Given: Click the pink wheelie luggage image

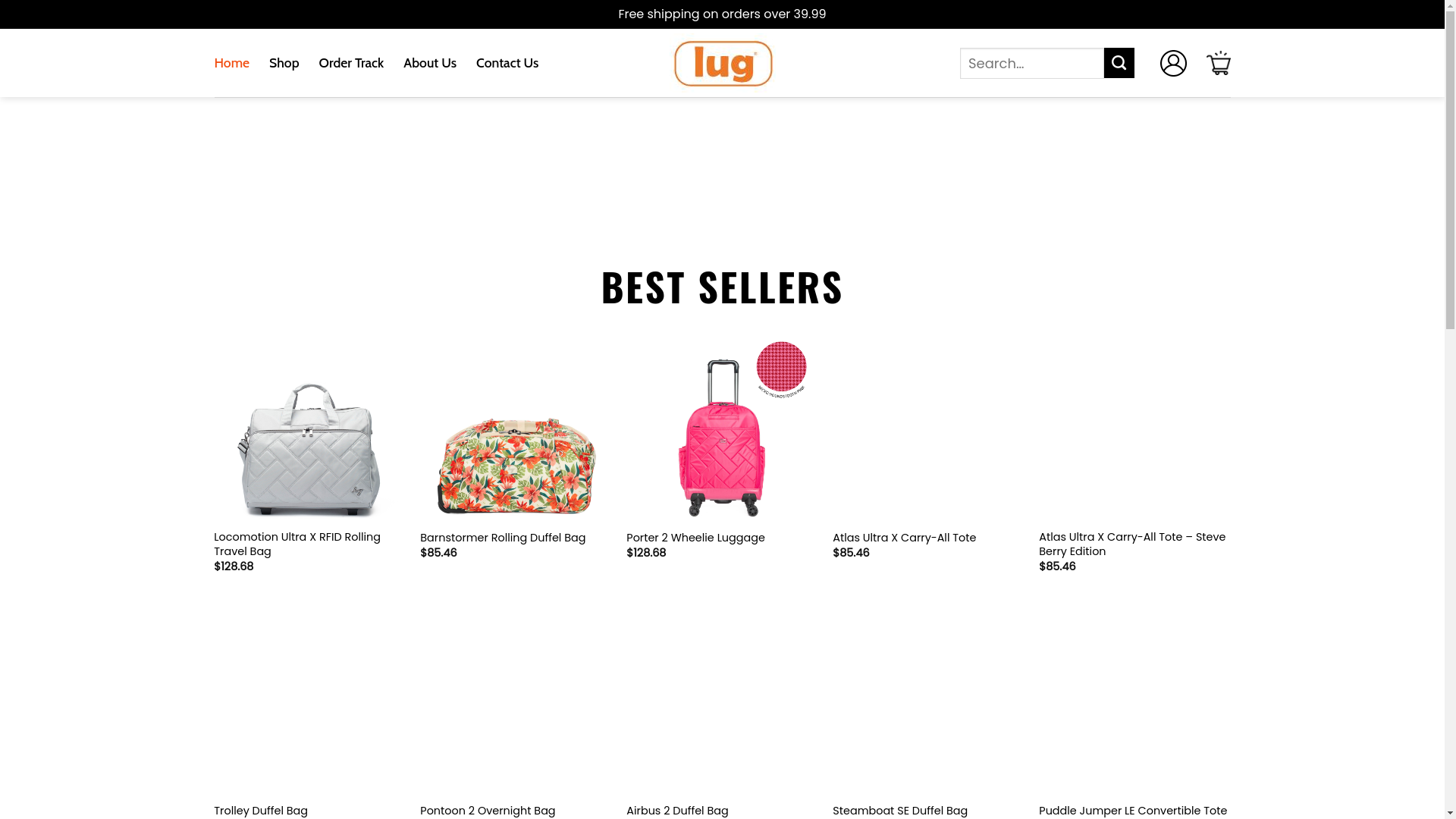Looking at the screenshot, I should pyautogui.click(x=722, y=438).
